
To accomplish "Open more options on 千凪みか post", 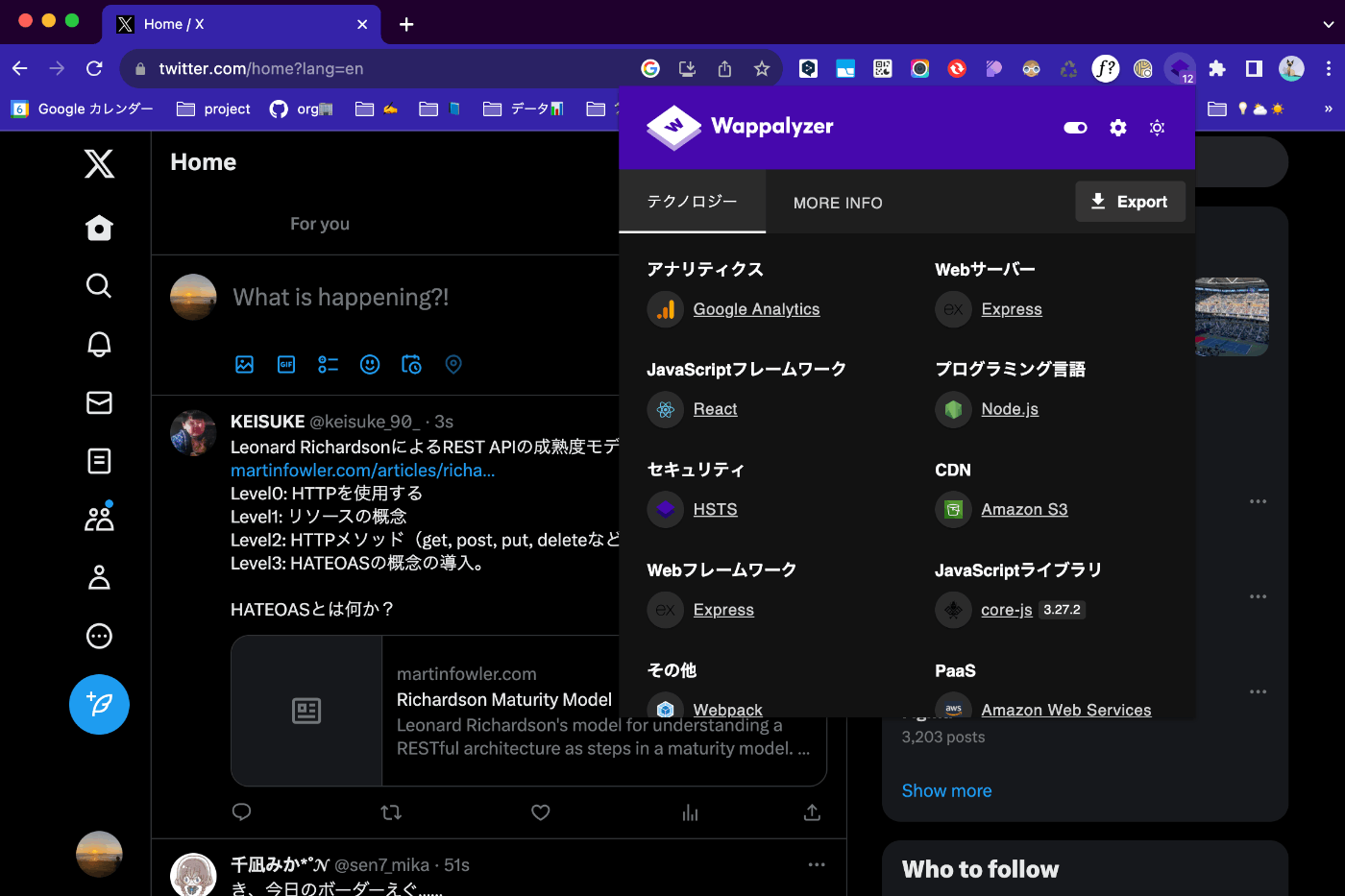I will coord(817,864).
